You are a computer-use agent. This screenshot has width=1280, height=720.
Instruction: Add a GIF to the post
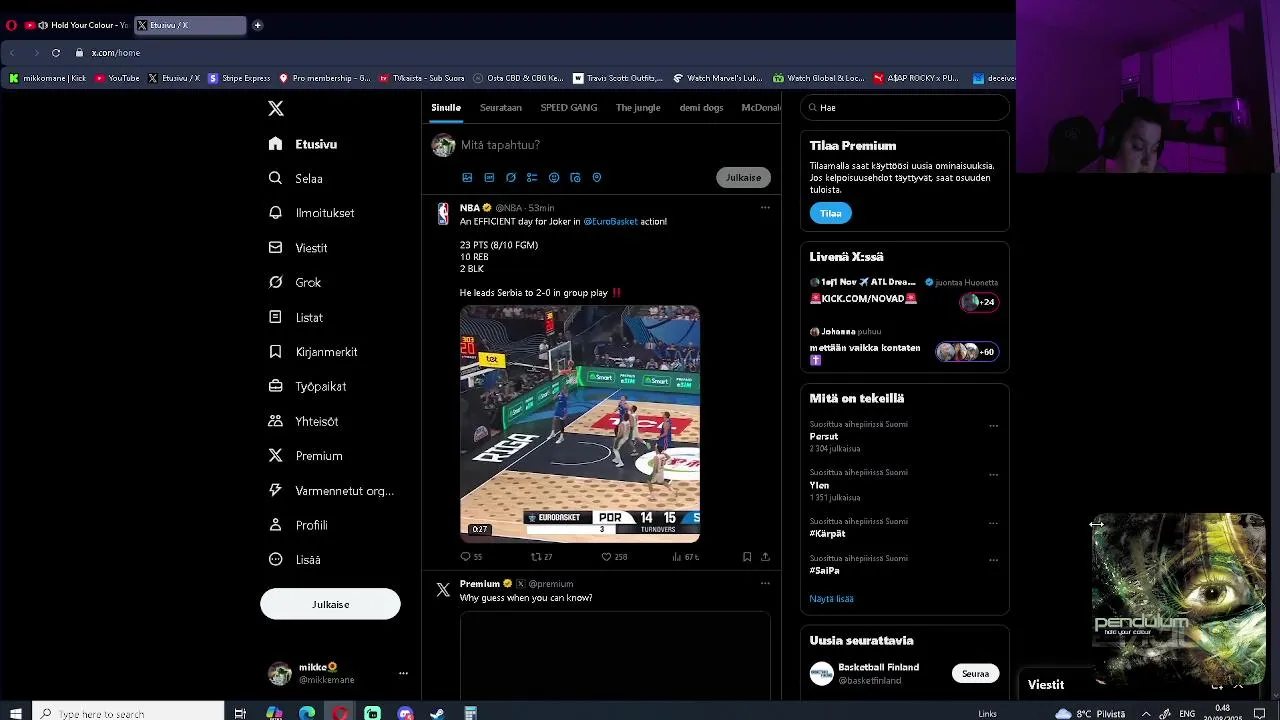489,177
